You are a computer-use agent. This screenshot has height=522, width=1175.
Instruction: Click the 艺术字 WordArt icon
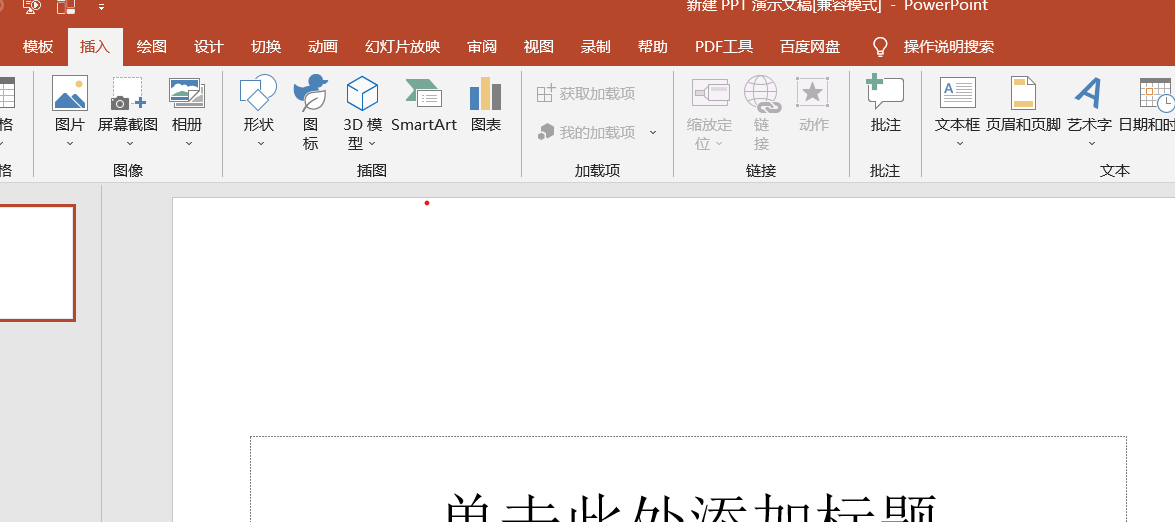[x=1089, y=93]
